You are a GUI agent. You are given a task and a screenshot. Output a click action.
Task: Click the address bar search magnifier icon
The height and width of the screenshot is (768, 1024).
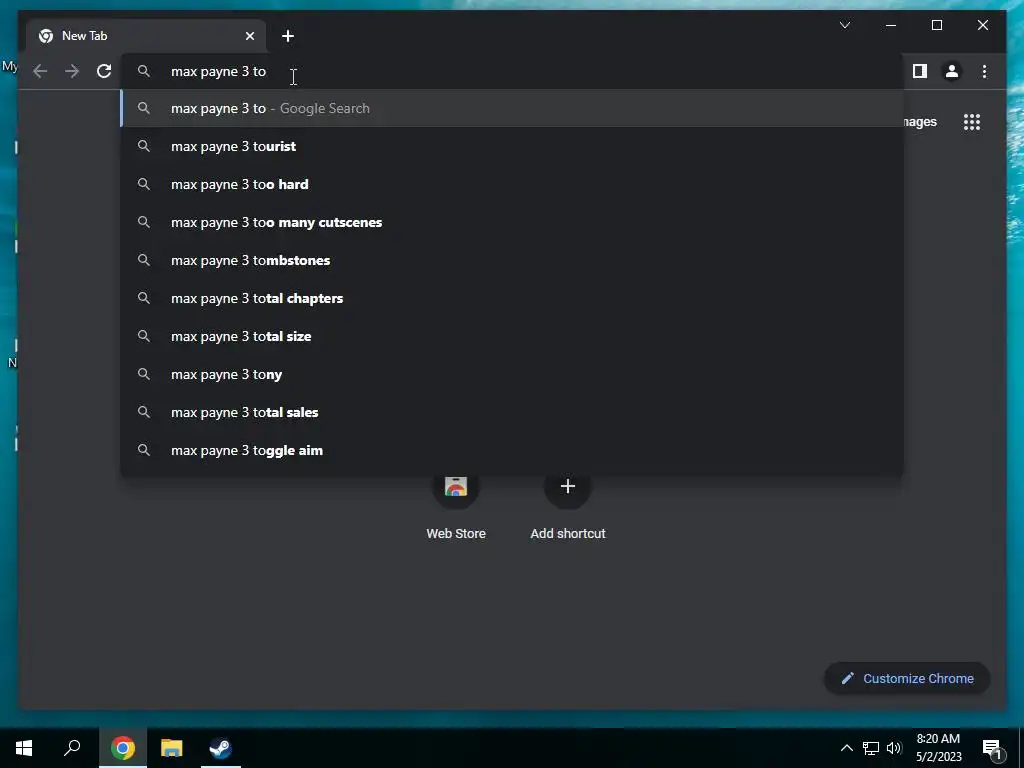(x=144, y=71)
